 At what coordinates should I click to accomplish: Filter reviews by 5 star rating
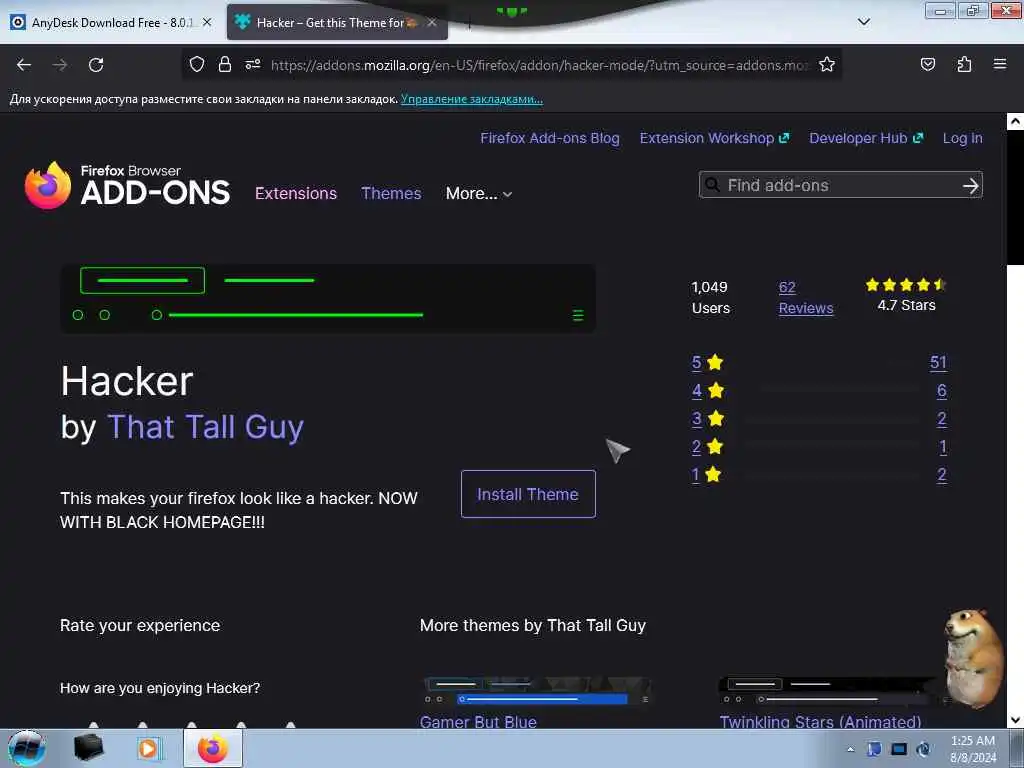click(x=707, y=362)
